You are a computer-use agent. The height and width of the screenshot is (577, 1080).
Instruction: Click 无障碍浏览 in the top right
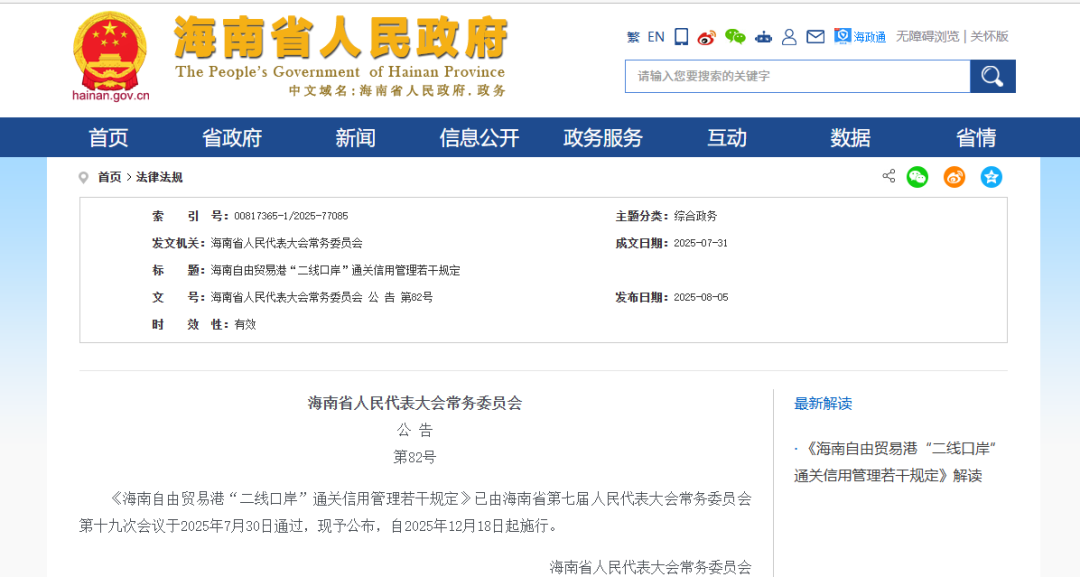928,36
